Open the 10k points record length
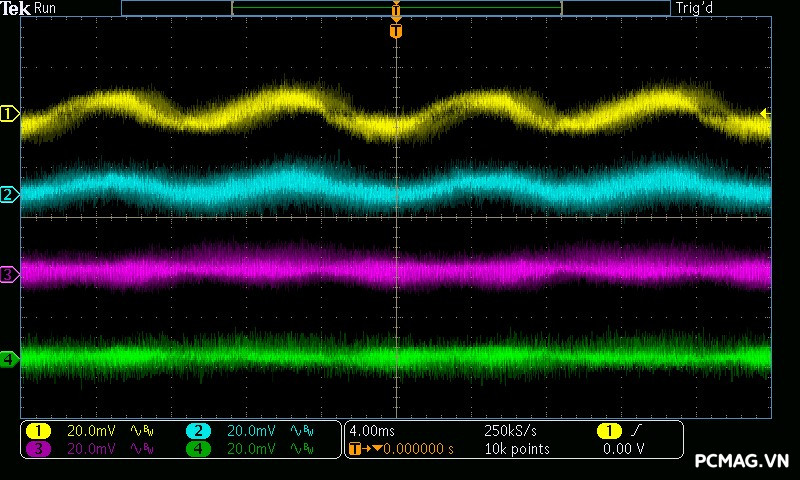 [516, 449]
